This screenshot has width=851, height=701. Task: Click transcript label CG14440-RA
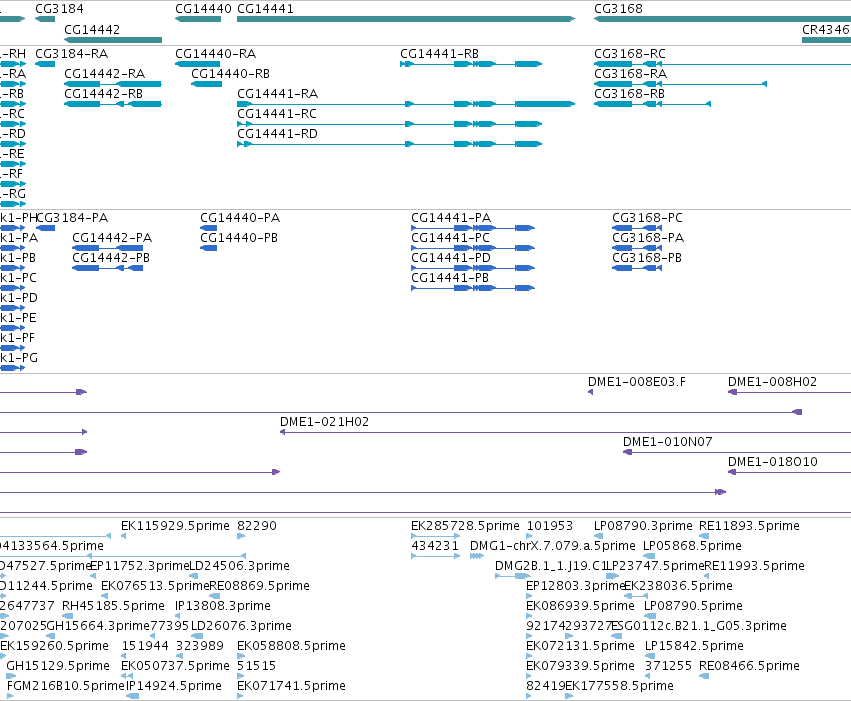tap(215, 54)
